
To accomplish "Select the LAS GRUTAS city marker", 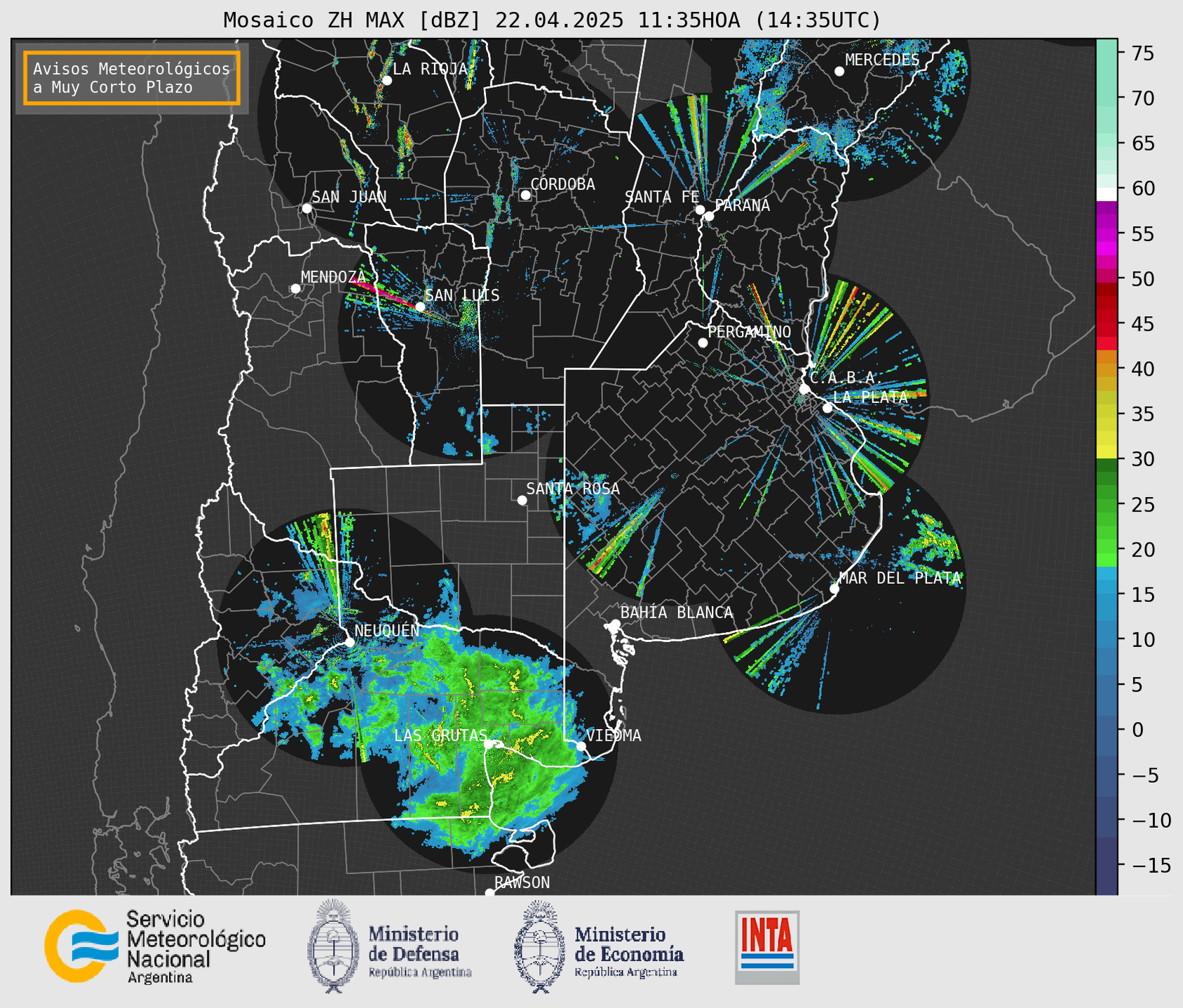I will pyautogui.click(x=489, y=744).
